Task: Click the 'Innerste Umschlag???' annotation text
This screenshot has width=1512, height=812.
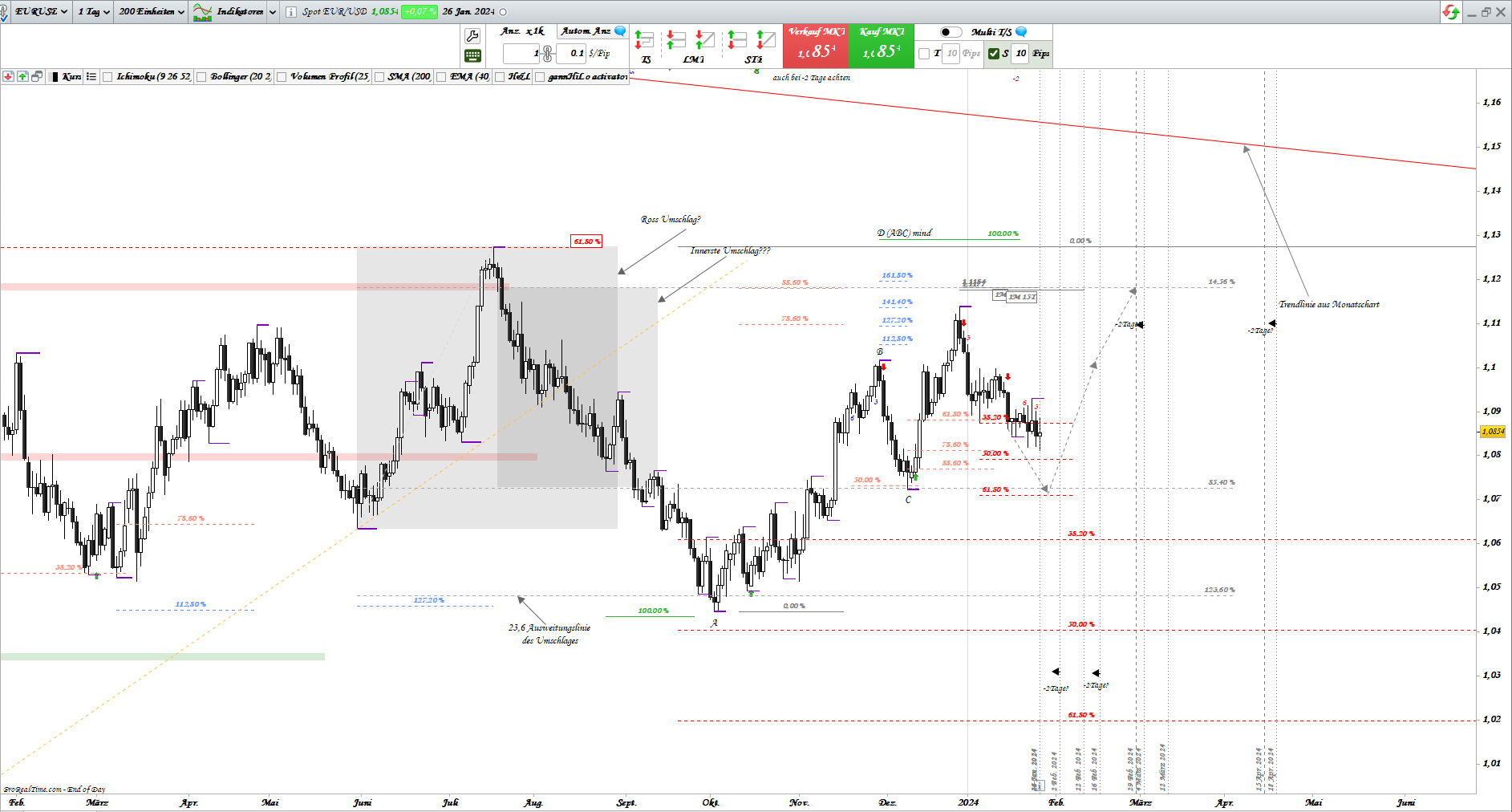Action: coord(730,251)
